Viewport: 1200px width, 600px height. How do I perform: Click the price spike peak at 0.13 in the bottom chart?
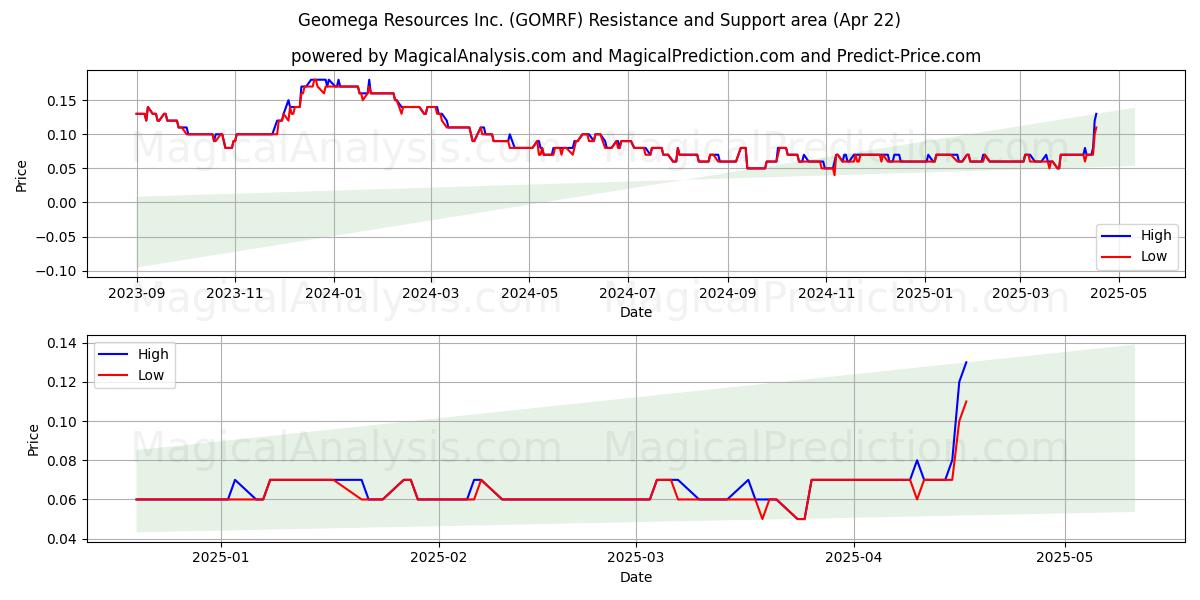(x=966, y=363)
